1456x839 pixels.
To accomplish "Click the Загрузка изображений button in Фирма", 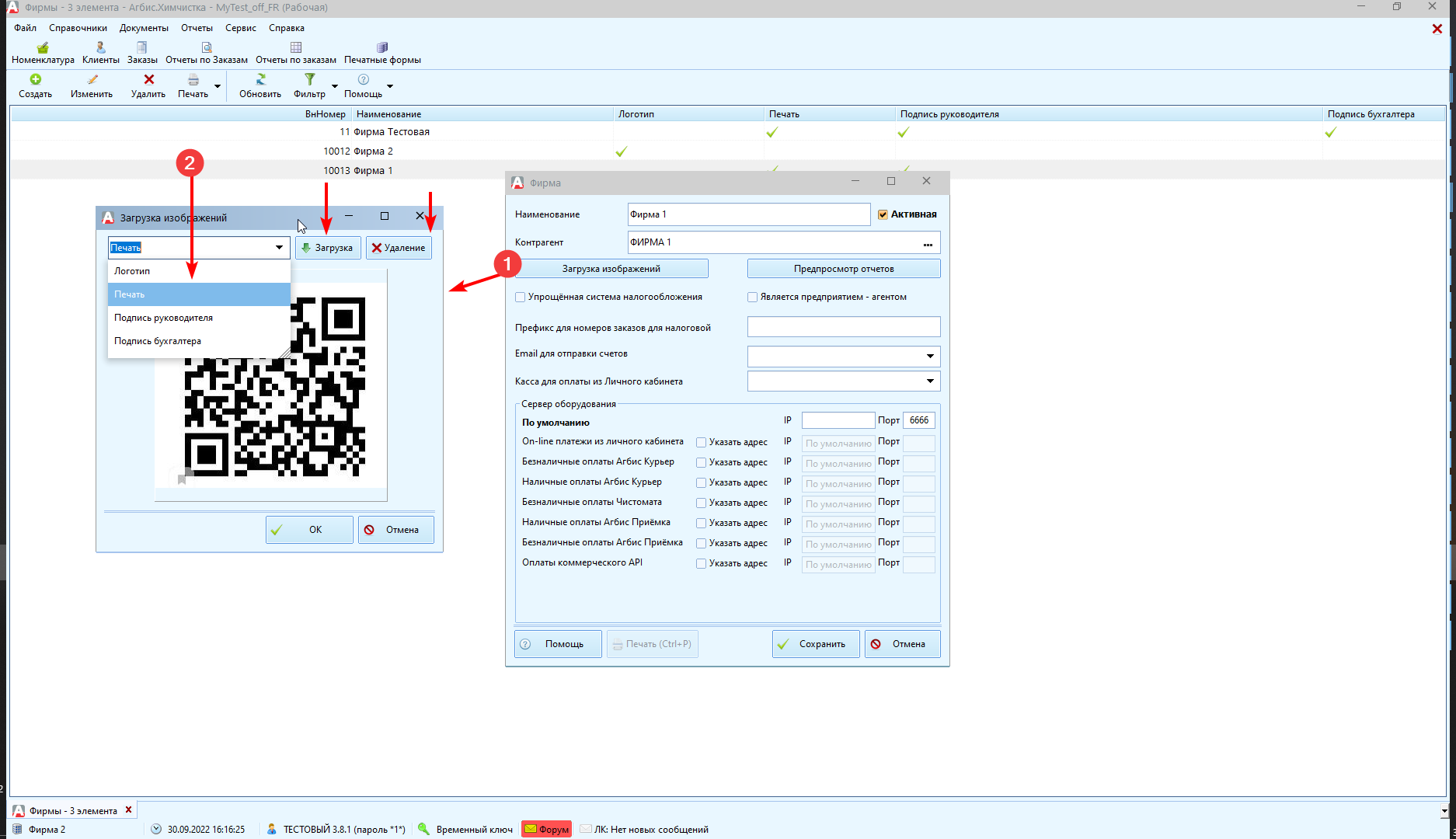I will [x=611, y=269].
